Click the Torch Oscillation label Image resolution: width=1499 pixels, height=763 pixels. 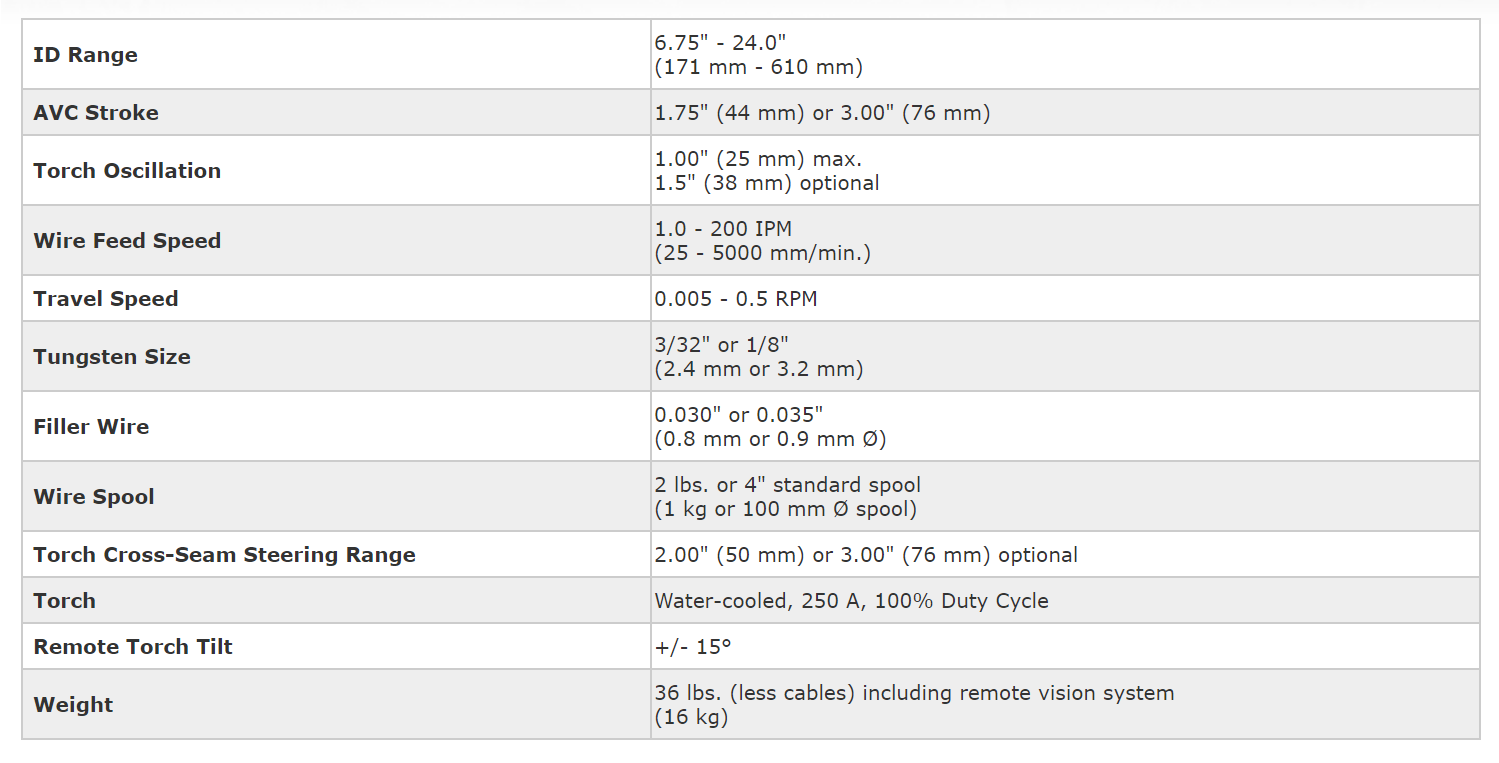coord(127,171)
